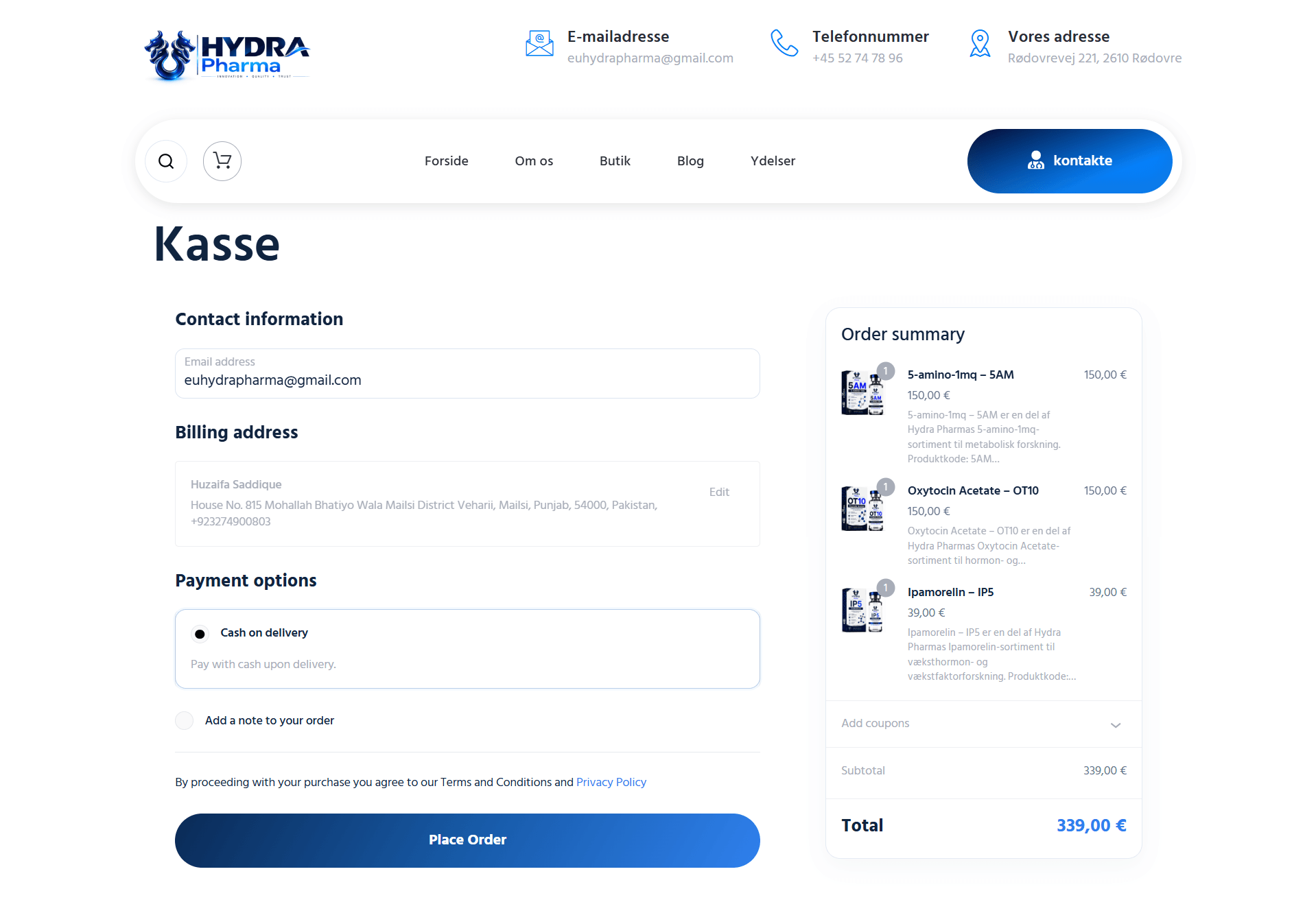The height and width of the screenshot is (913, 1316).
Task: Click the Huzaifa Saddique name in billing address
Action: point(236,484)
